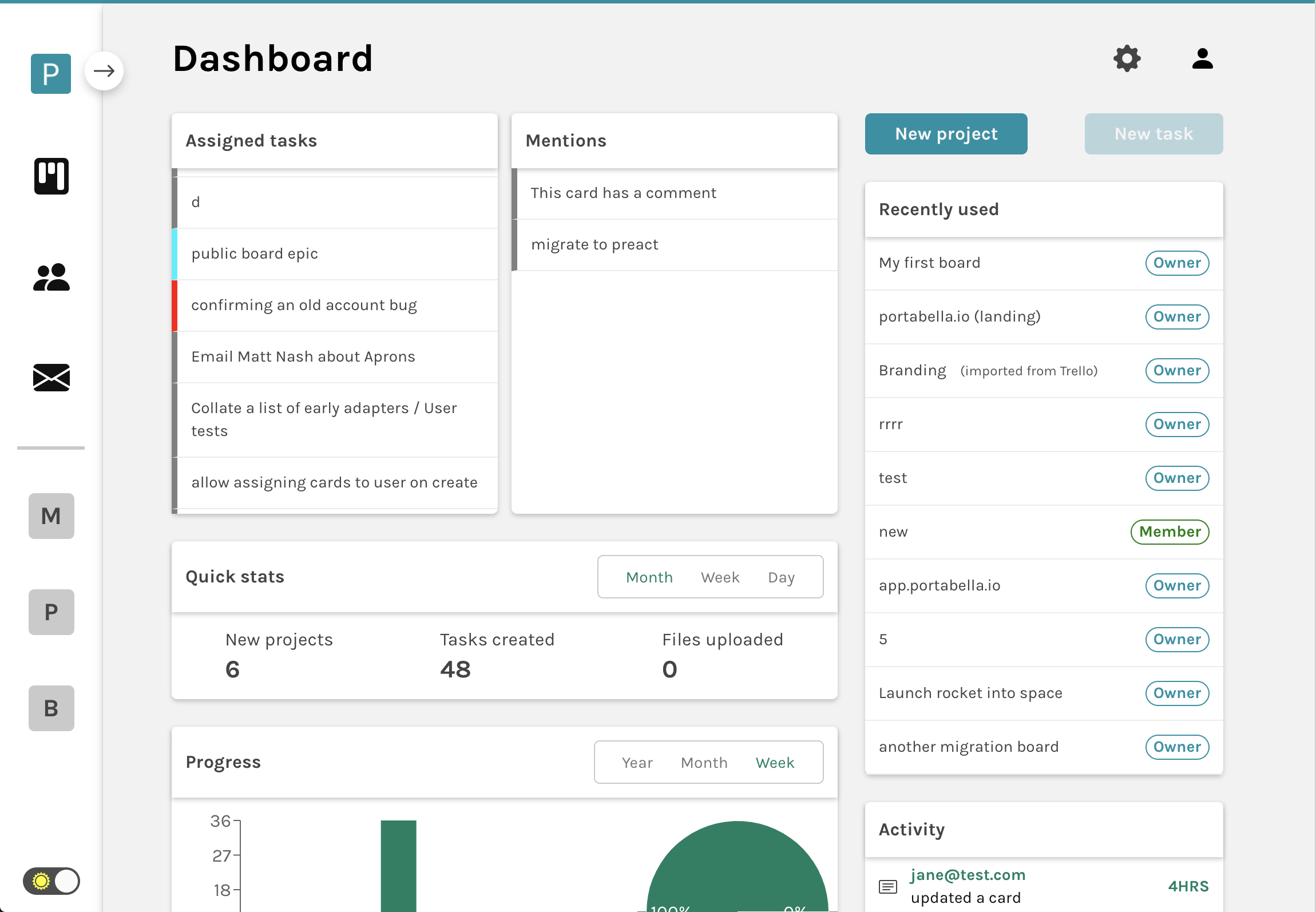The image size is (1316, 912).
Task: Open the user profile icon
Action: point(1202,58)
